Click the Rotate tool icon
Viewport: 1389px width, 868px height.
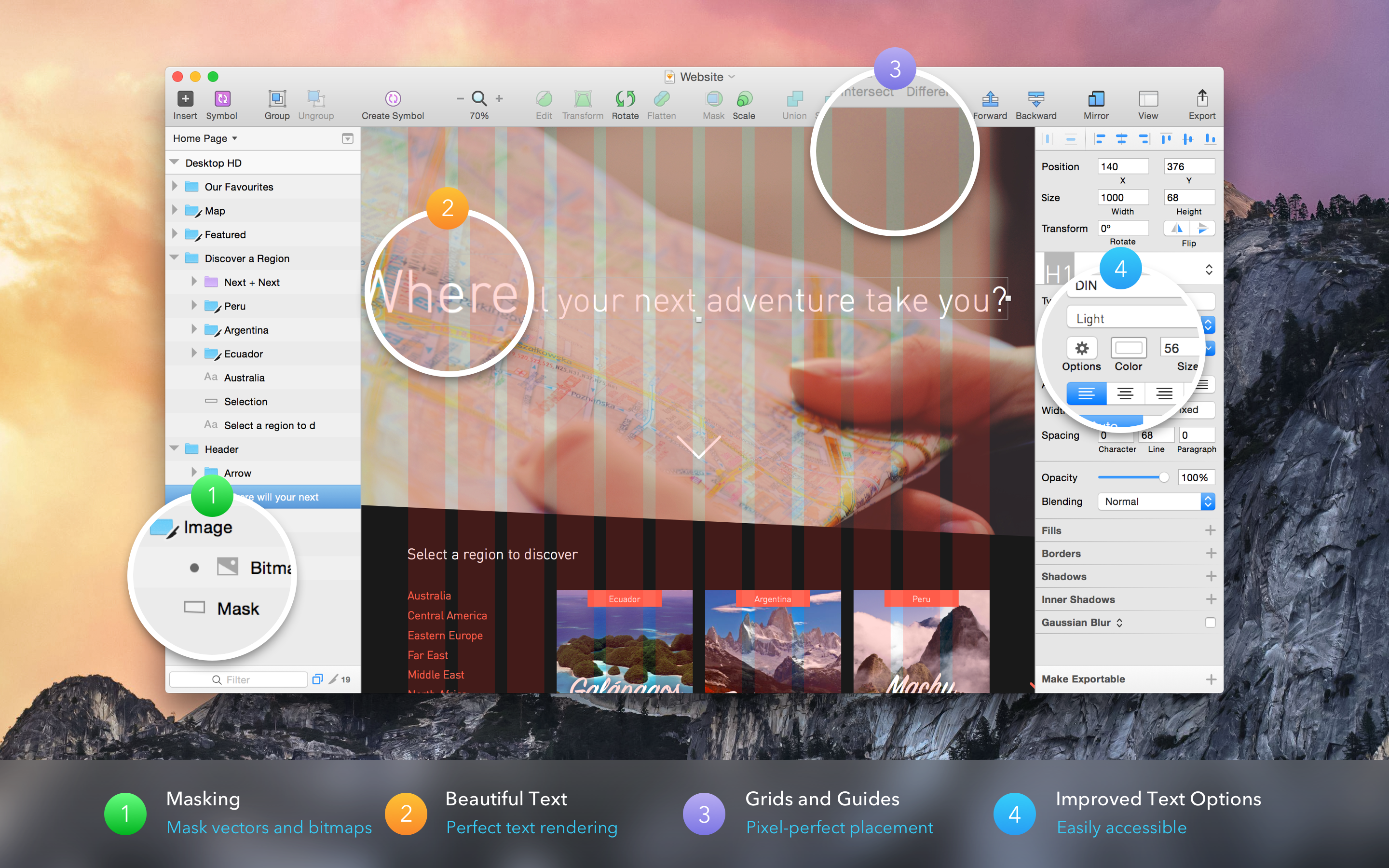(x=625, y=99)
